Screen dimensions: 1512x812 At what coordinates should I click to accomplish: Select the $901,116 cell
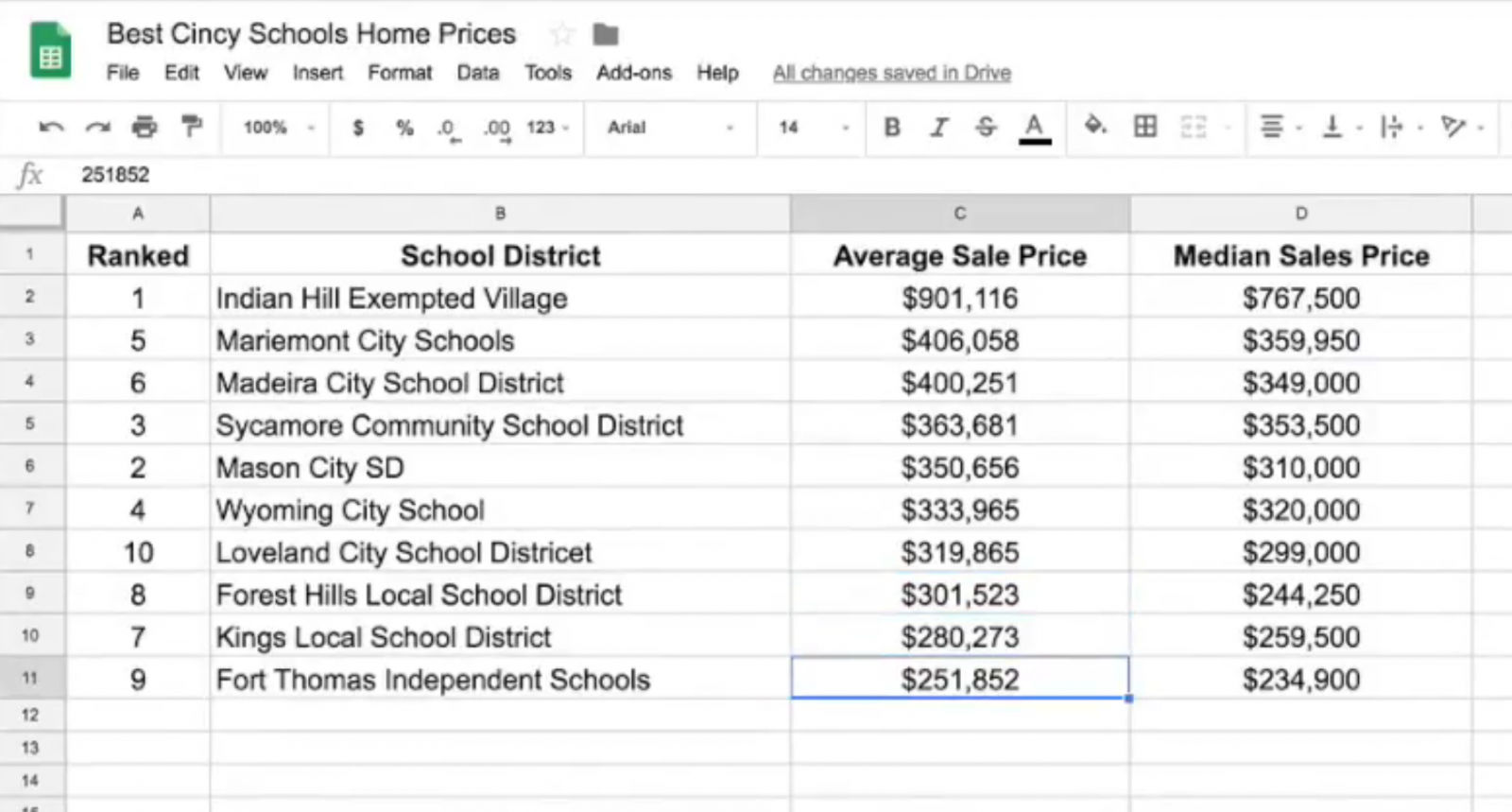[960, 298]
